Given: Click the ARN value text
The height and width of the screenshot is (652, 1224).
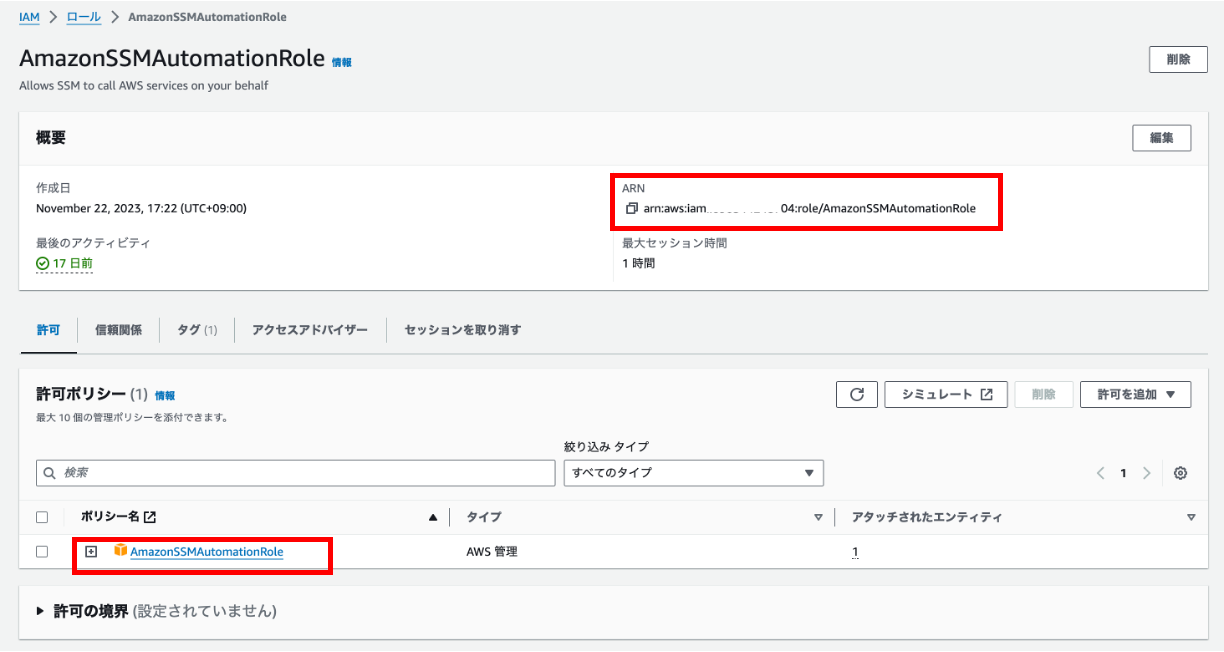Looking at the screenshot, I should [810, 209].
